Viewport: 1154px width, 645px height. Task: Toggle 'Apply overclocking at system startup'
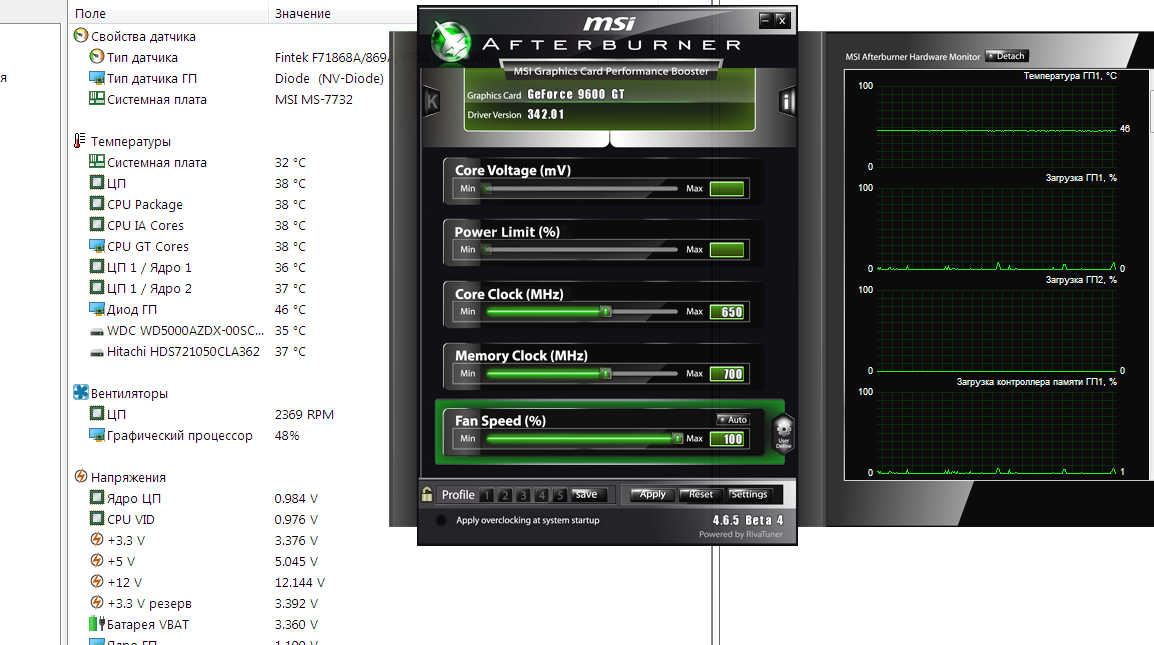(x=441, y=520)
